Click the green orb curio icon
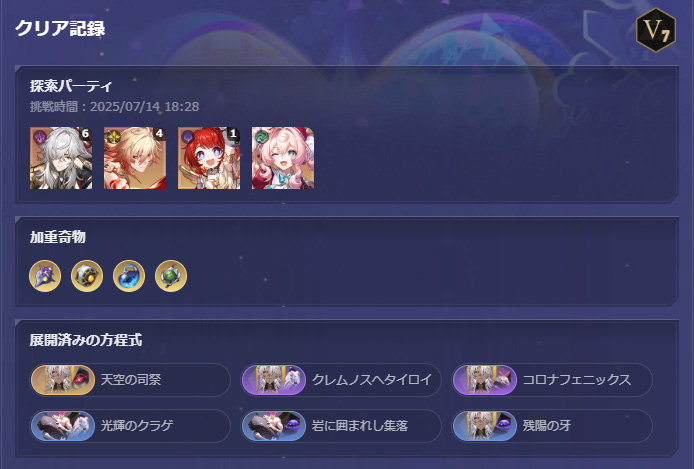The height and width of the screenshot is (469, 694). tap(171, 276)
